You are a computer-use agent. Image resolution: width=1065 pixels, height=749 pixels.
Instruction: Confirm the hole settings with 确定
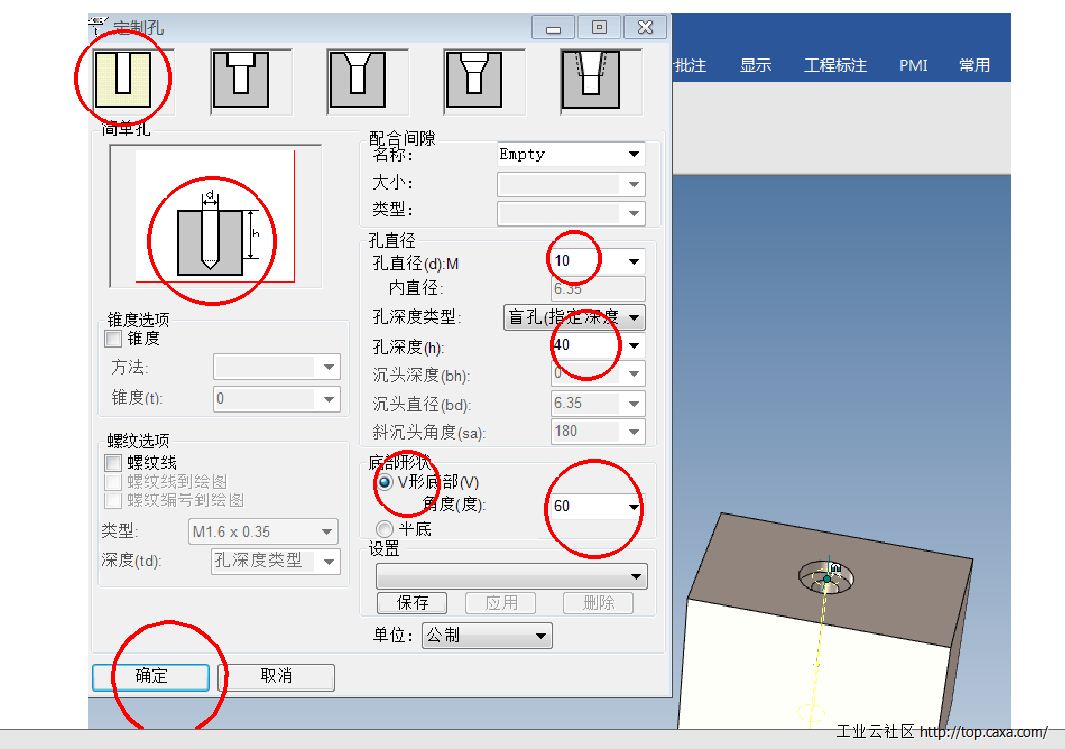150,677
